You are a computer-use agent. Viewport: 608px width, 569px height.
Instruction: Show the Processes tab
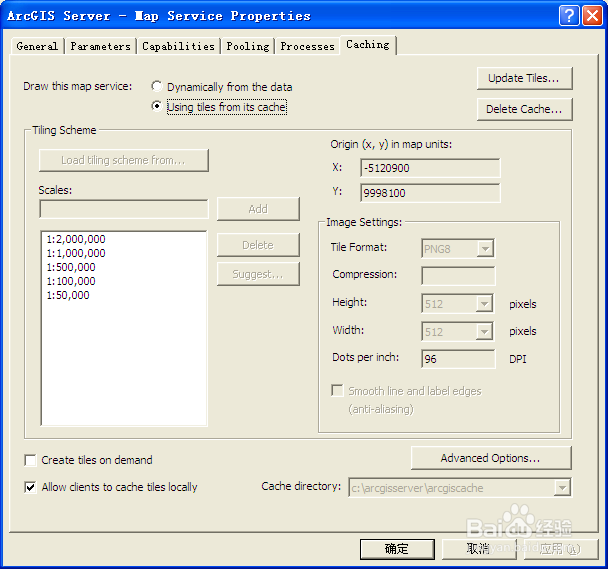point(307,46)
